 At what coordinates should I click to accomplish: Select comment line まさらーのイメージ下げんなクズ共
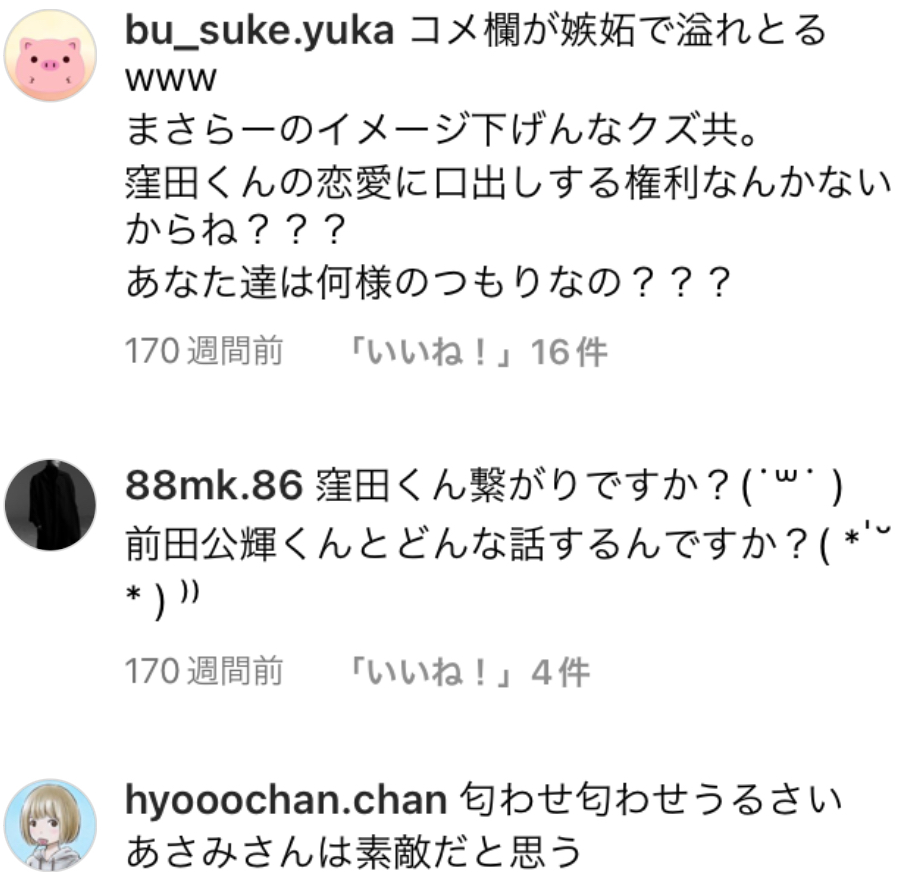click(x=441, y=130)
